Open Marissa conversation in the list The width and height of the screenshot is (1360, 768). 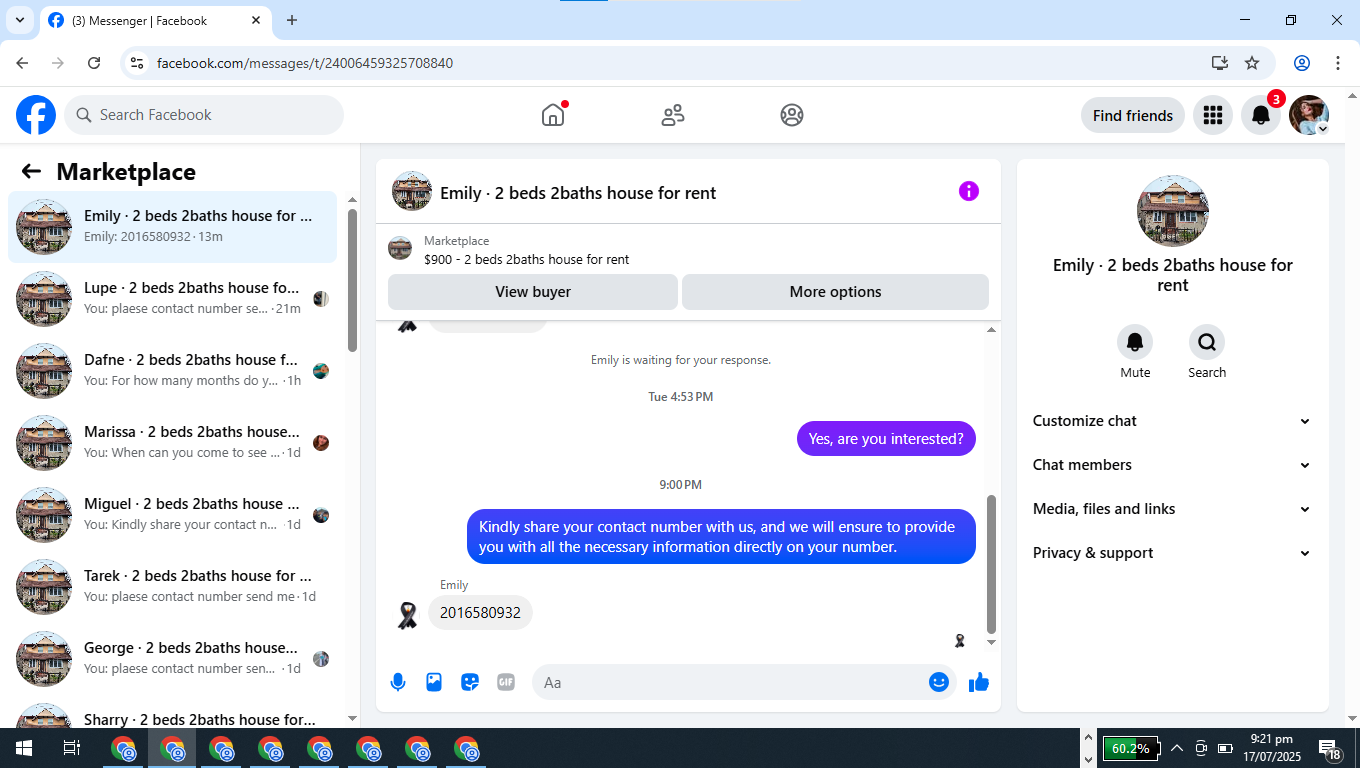[173, 443]
